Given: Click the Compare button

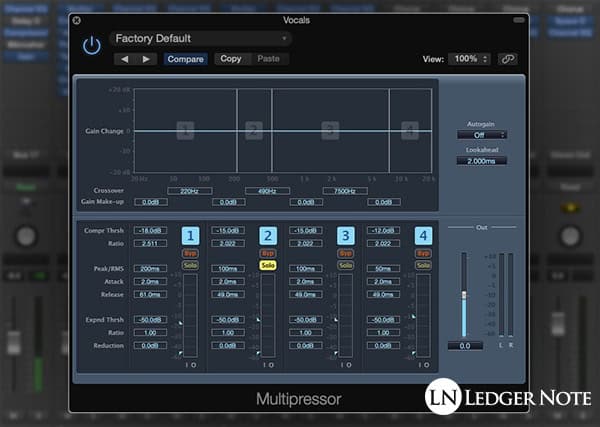Looking at the screenshot, I should pos(186,59).
